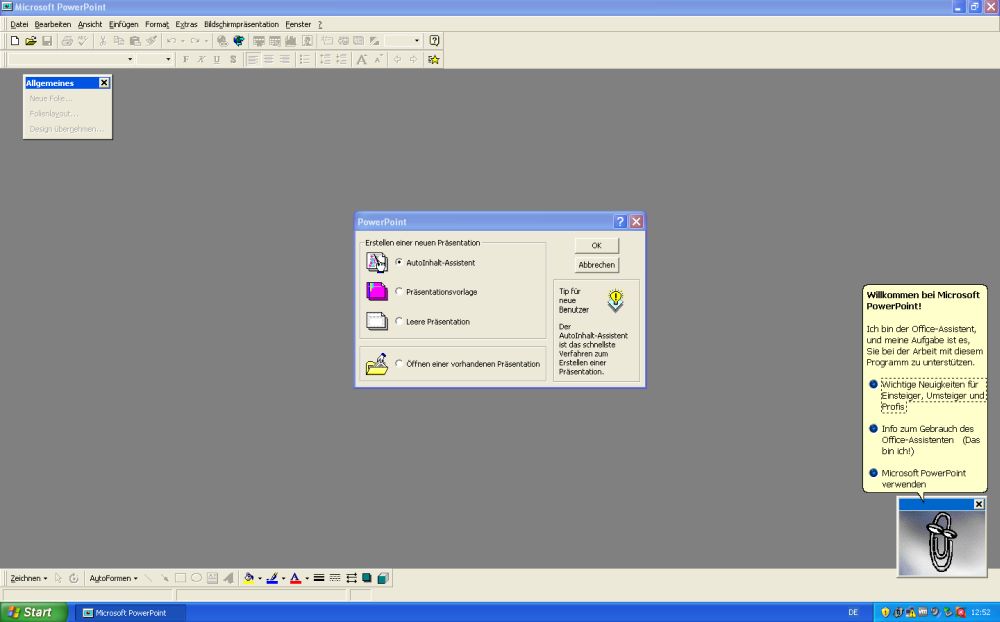Open the Fill Color dropdown arrow
The image size is (1000, 622).
coord(260,578)
